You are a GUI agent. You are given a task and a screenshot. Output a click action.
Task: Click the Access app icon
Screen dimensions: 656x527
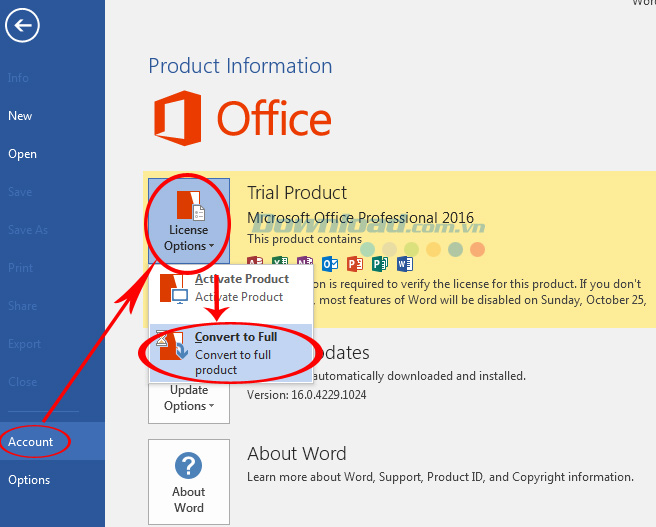pyautogui.click(x=255, y=261)
